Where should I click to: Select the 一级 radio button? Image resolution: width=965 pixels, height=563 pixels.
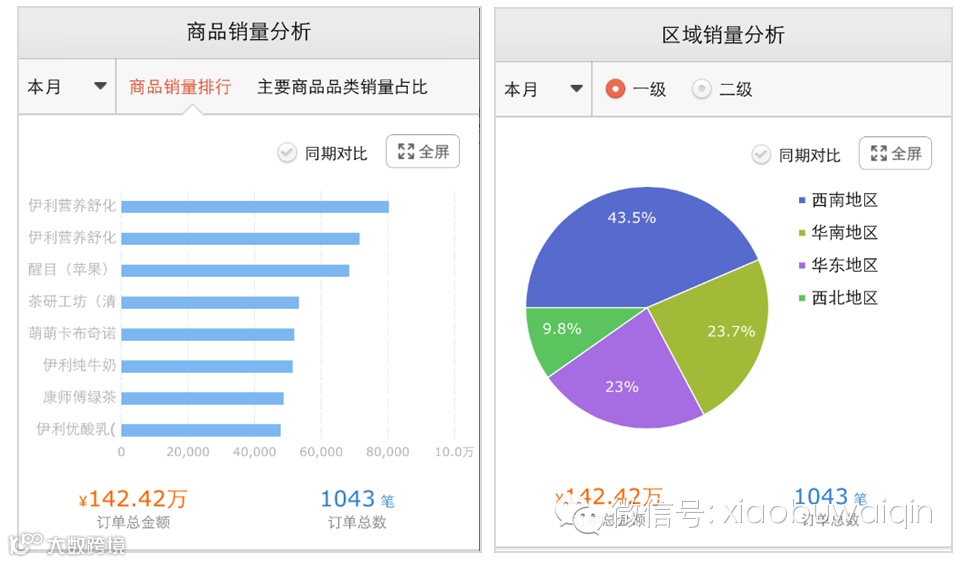615,89
